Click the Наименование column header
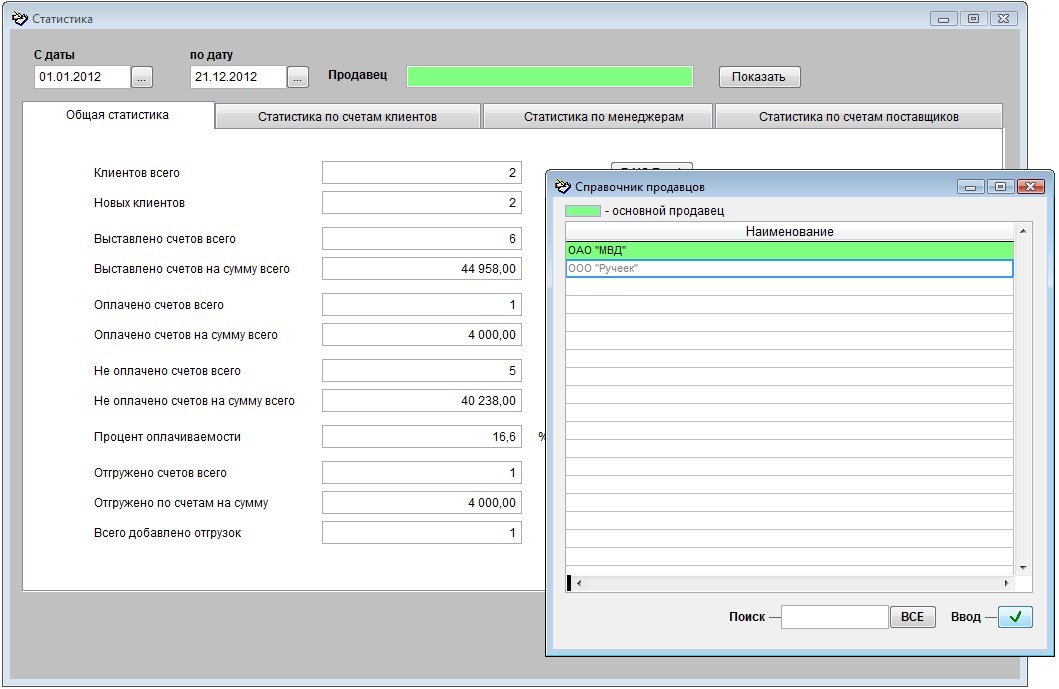1059x689 pixels. (x=789, y=232)
